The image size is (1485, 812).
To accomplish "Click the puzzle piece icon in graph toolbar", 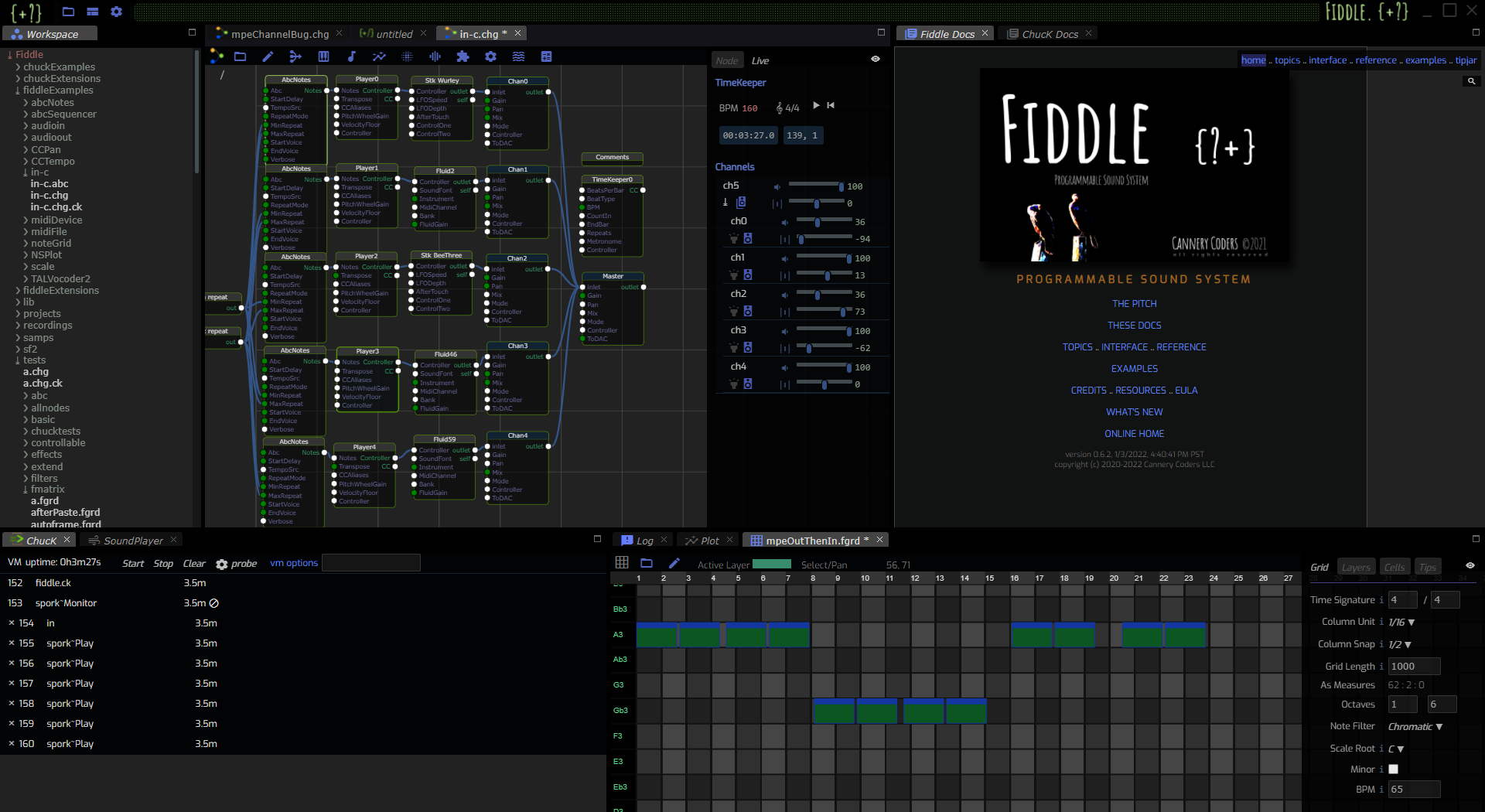I will pyautogui.click(x=463, y=56).
